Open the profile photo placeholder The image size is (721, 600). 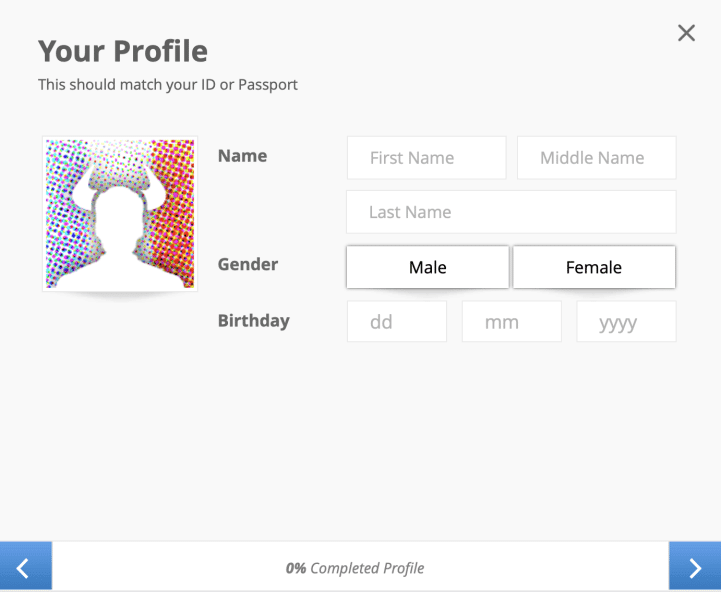pyautogui.click(x=120, y=213)
